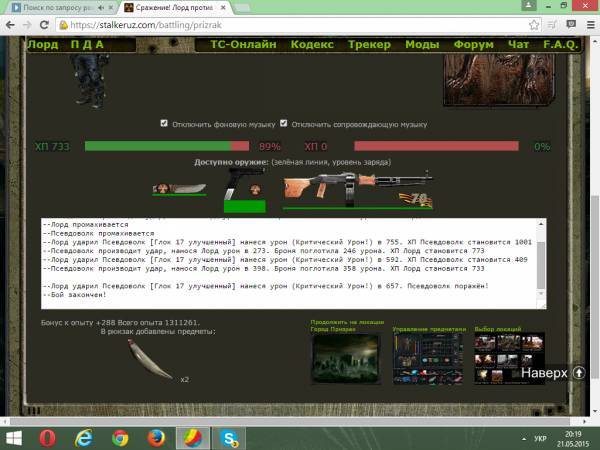Select the knife weapon icon
The height and width of the screenshot is (450, 600).
tap(178, 188)
